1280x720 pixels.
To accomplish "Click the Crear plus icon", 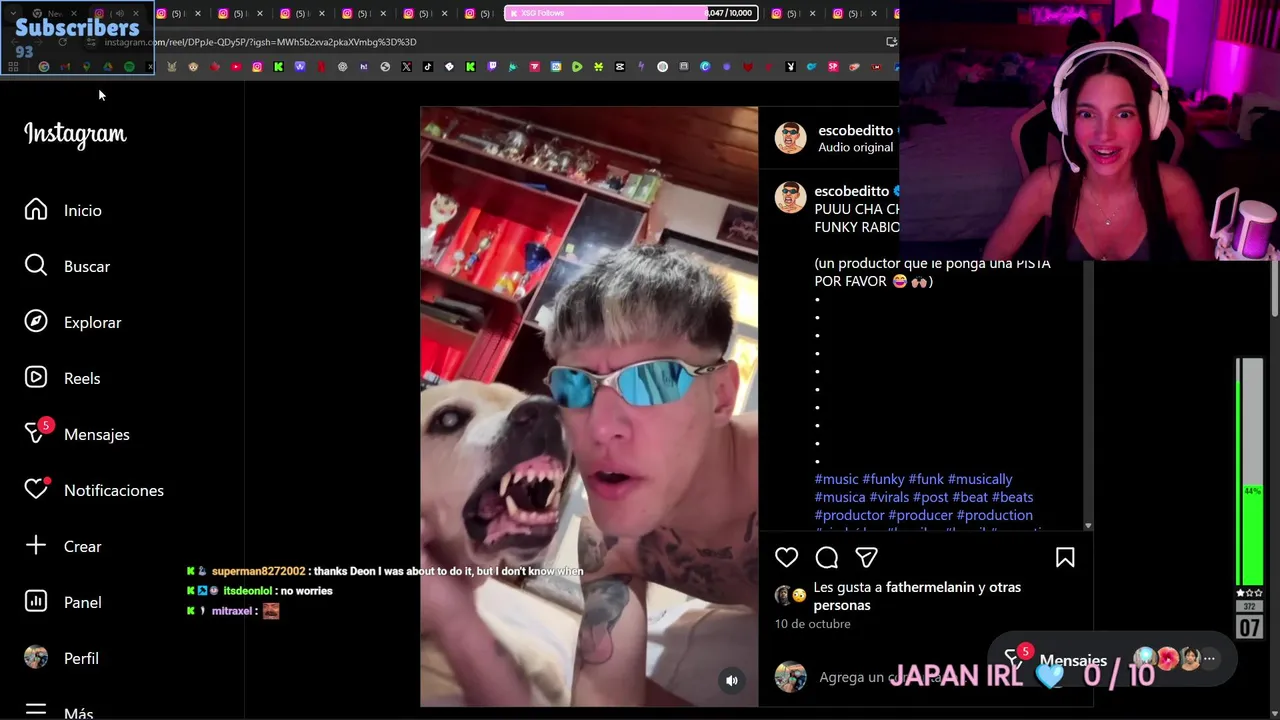I will pos(36,546).
